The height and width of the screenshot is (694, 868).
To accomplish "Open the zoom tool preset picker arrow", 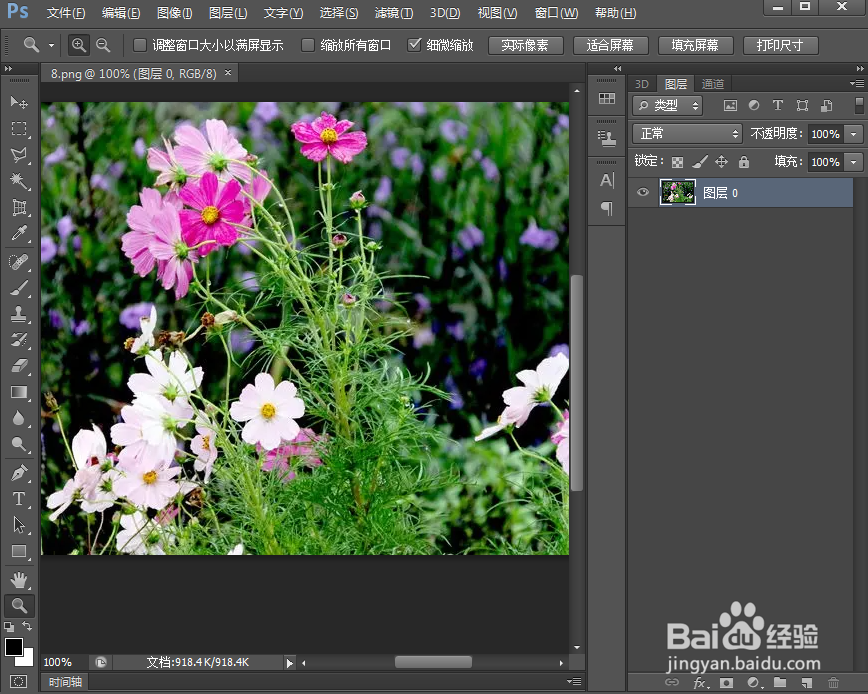I will point(51,45).
